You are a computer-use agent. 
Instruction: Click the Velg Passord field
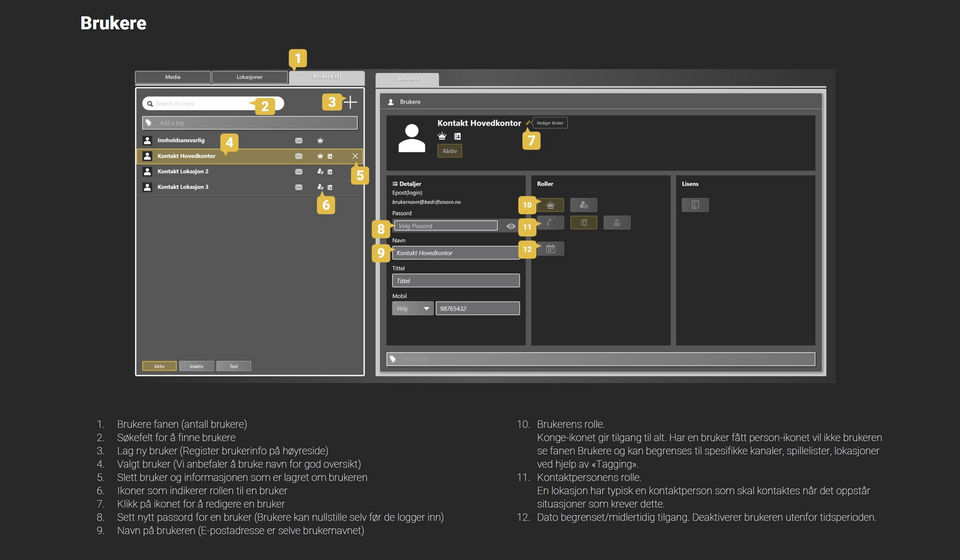pos(445,226)
